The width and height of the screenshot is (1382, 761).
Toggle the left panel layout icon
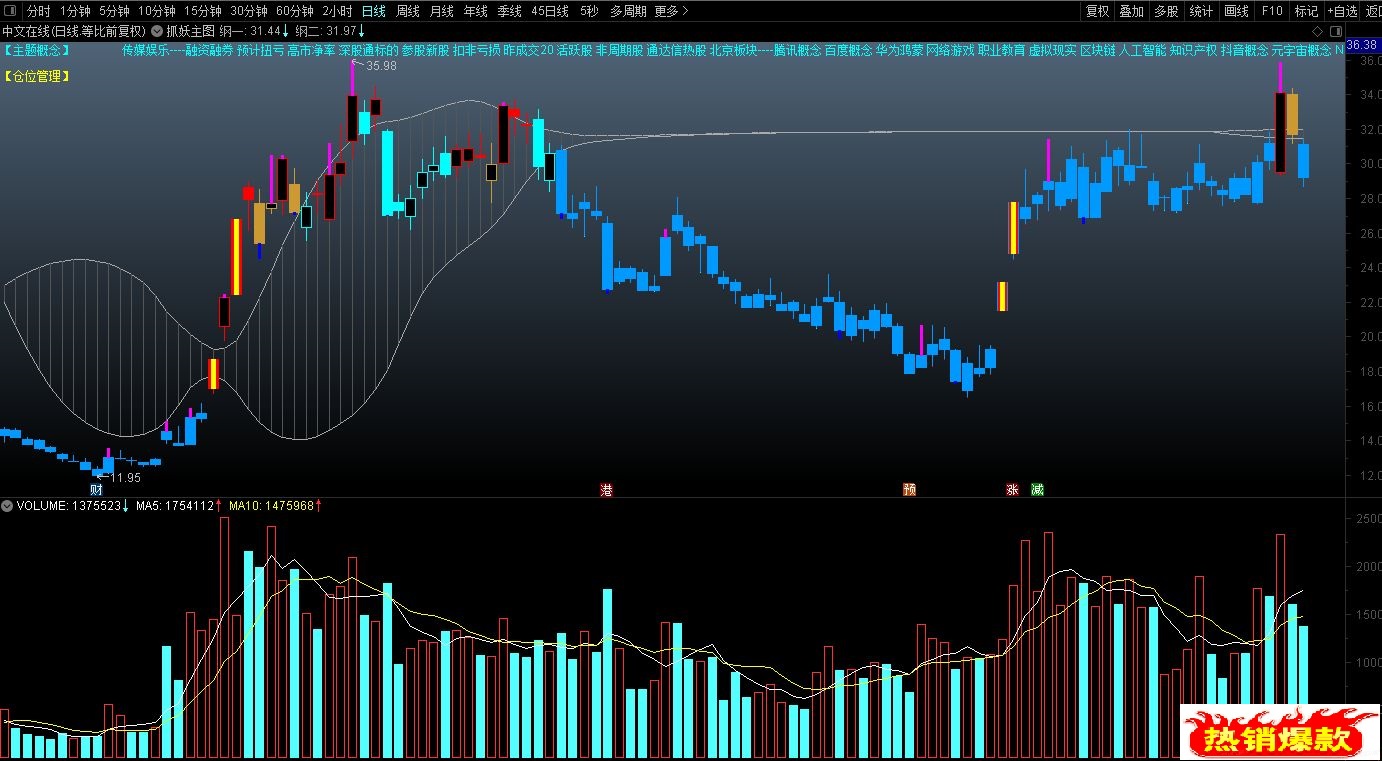click(9, 11)
